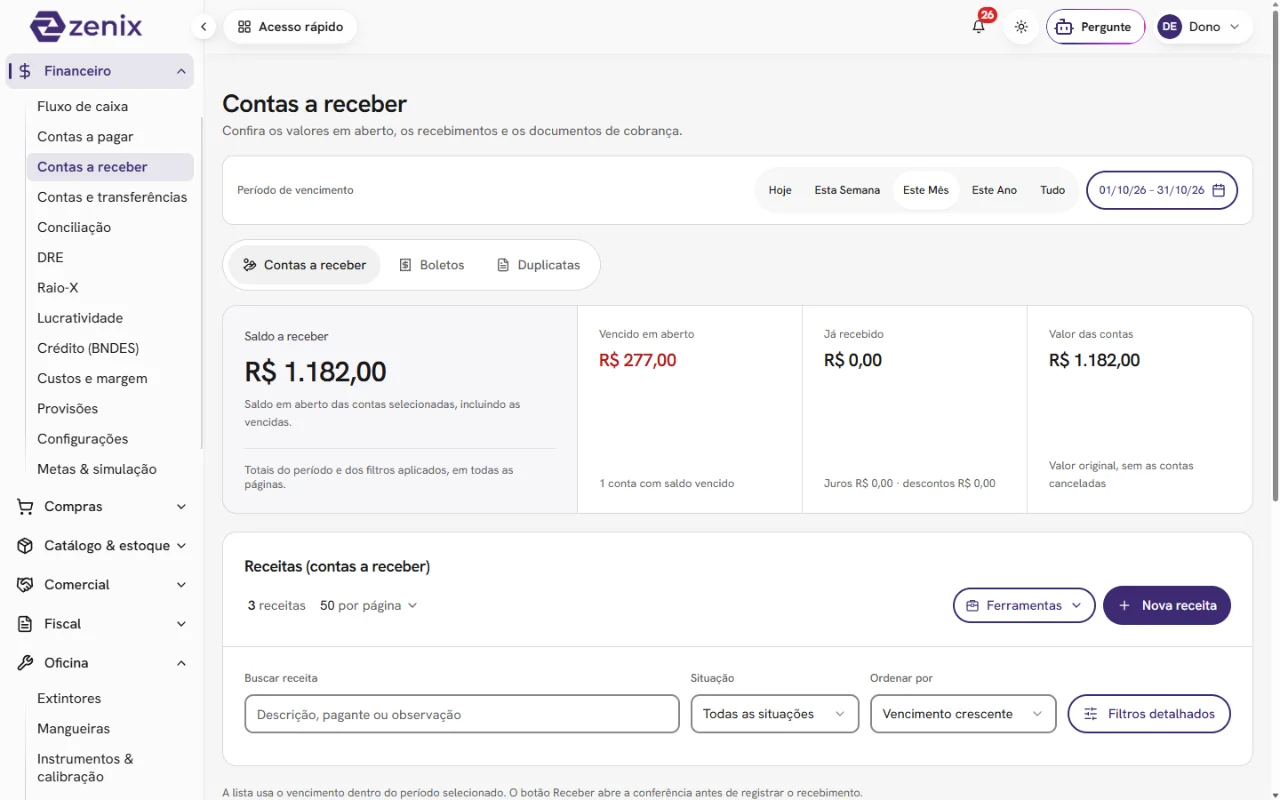Change the 50 por página setting
1280x800 pixels.
click(x=368, y=605)
